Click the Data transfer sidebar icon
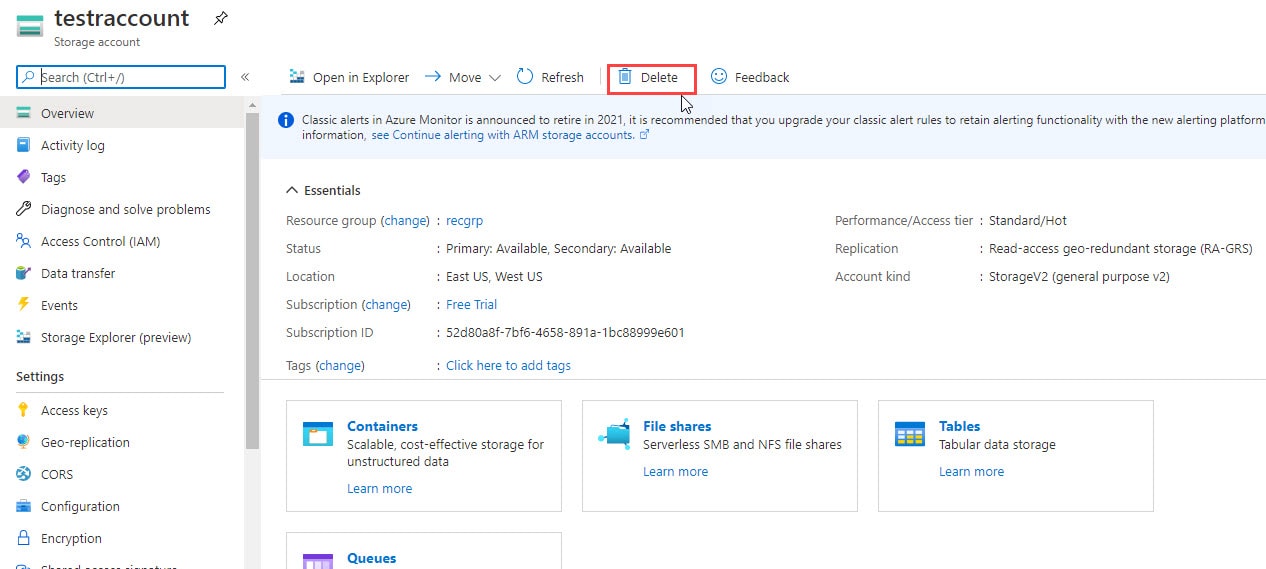The width and height of the screenshot is (1266, 569). 23,273
